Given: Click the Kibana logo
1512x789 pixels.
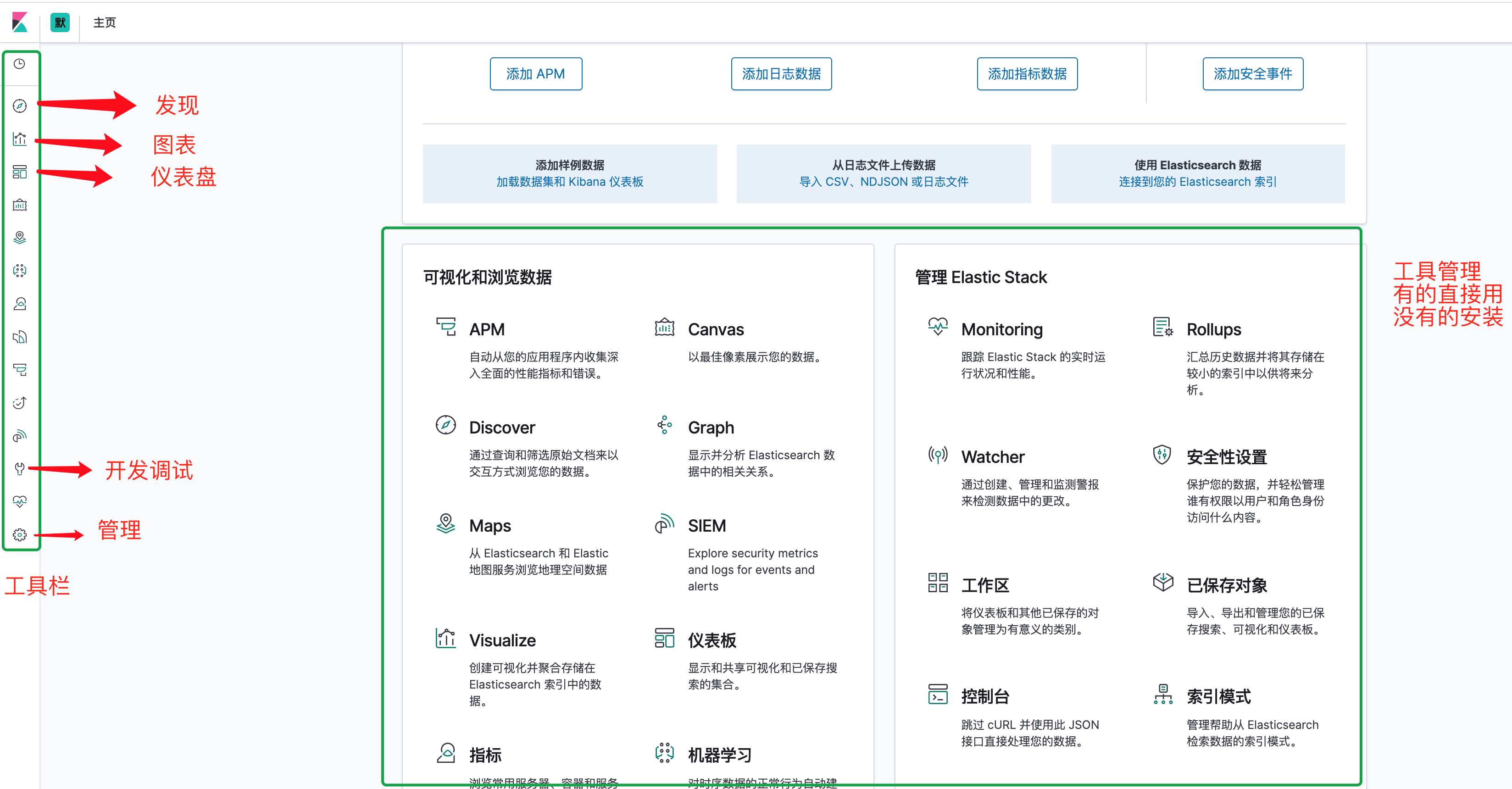Looking at the screenshot, I should coord(19,22).
